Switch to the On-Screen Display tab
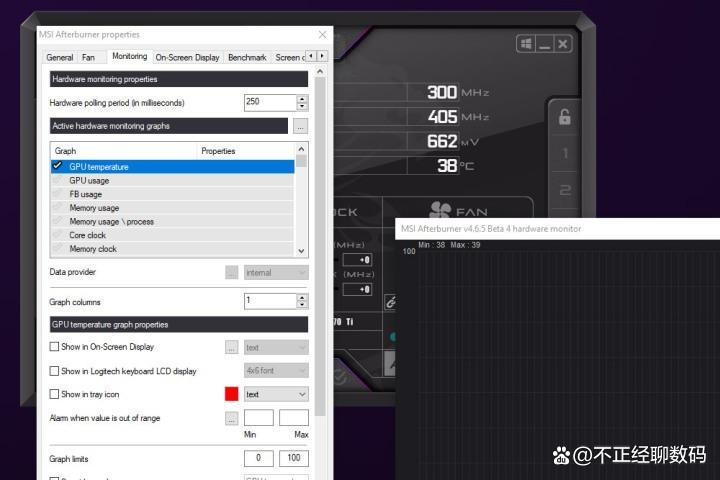This screenshot has height=480, width=720. (x=187, y=57)
